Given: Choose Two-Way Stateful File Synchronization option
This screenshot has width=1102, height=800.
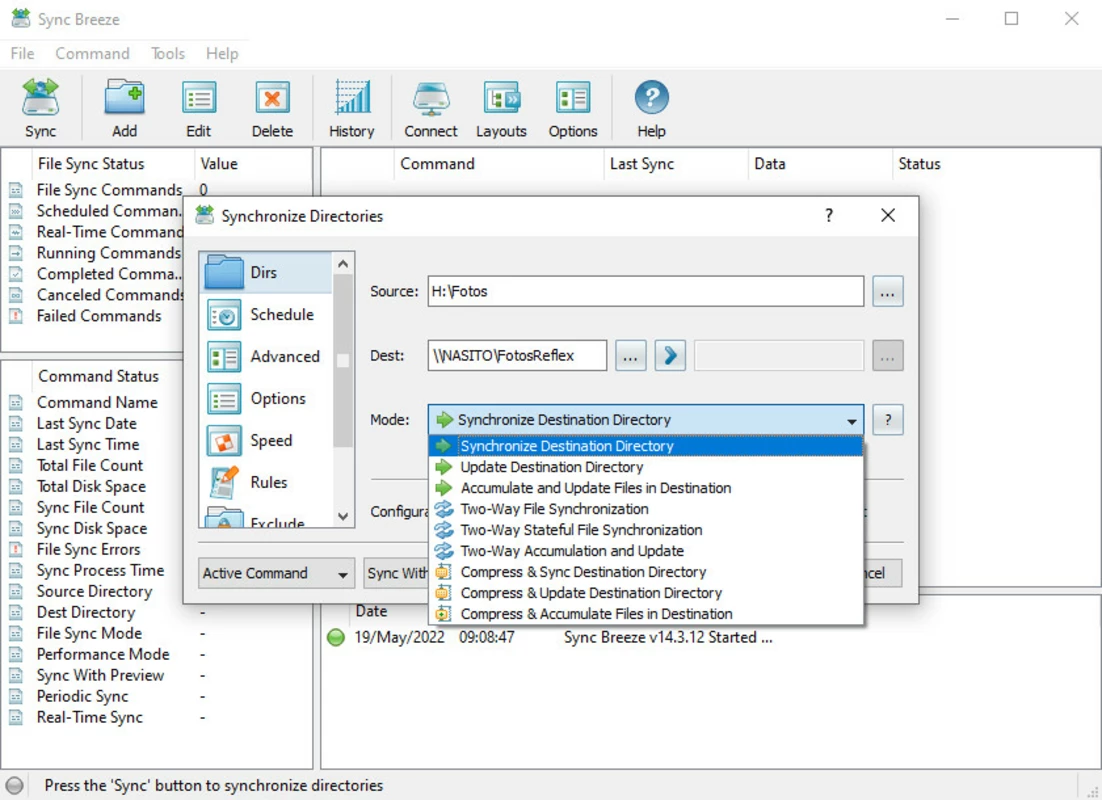Looking at the screenshot, I should (646, 530).
